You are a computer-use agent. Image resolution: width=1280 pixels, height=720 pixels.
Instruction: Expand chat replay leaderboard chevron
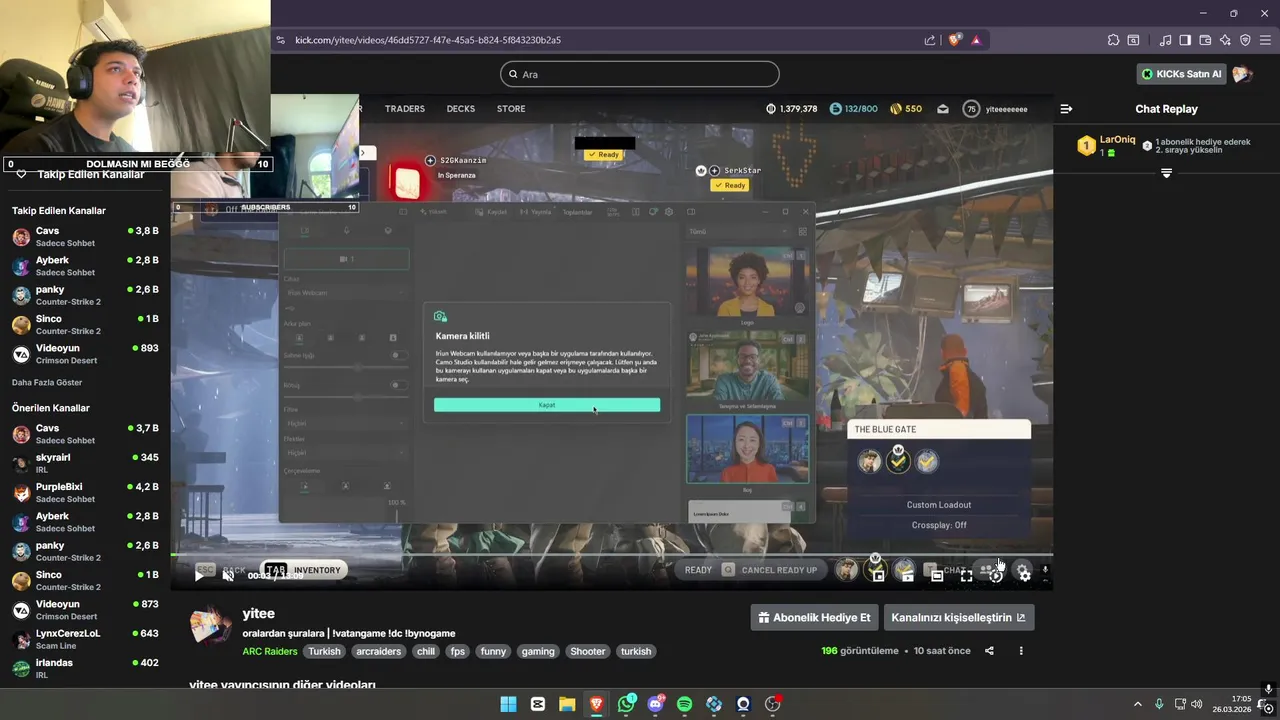[1166, 174]
